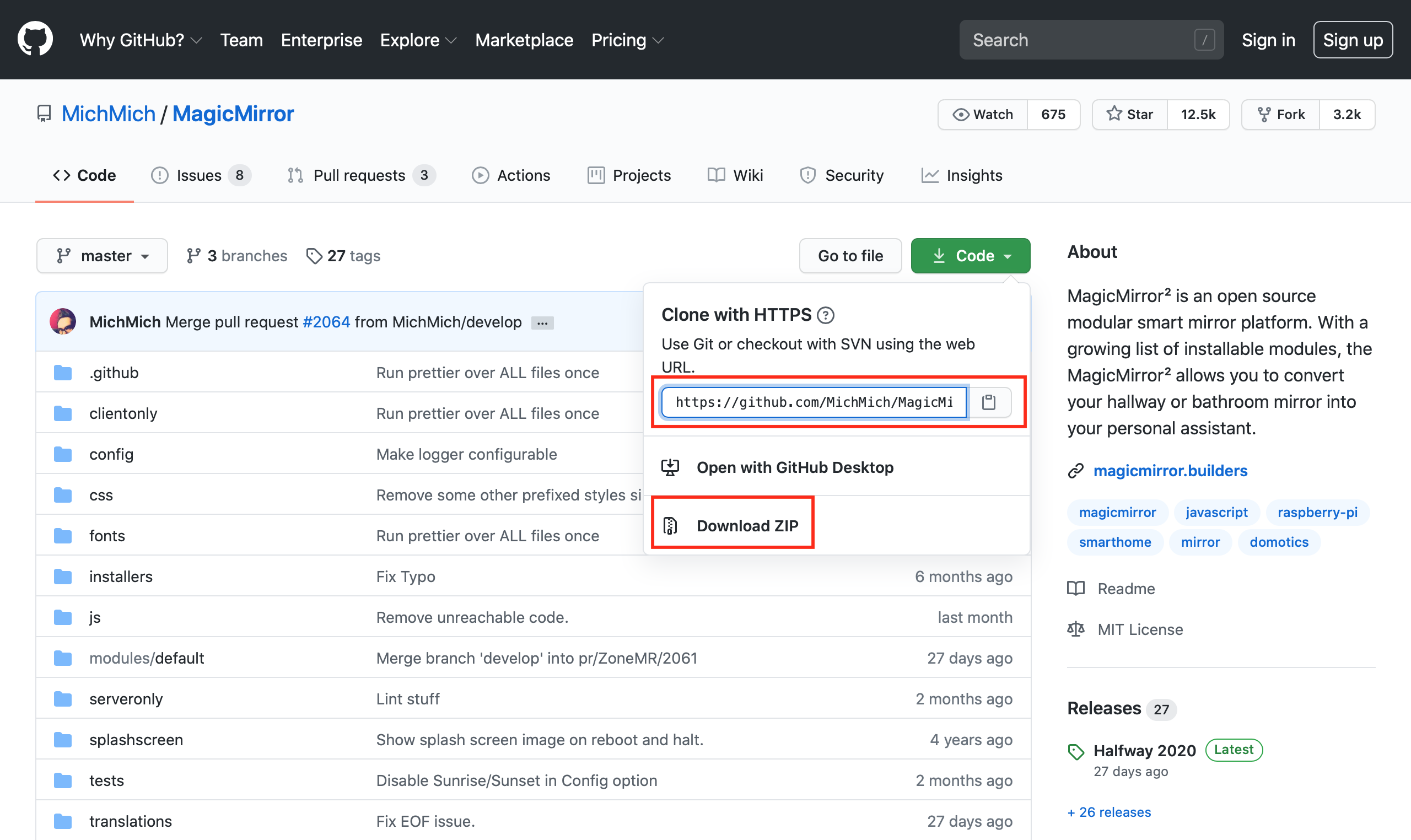The height and width of the screenshot is (840, 1411).
Task: Expand commit message ellipsis button
Action: [542, 322]
